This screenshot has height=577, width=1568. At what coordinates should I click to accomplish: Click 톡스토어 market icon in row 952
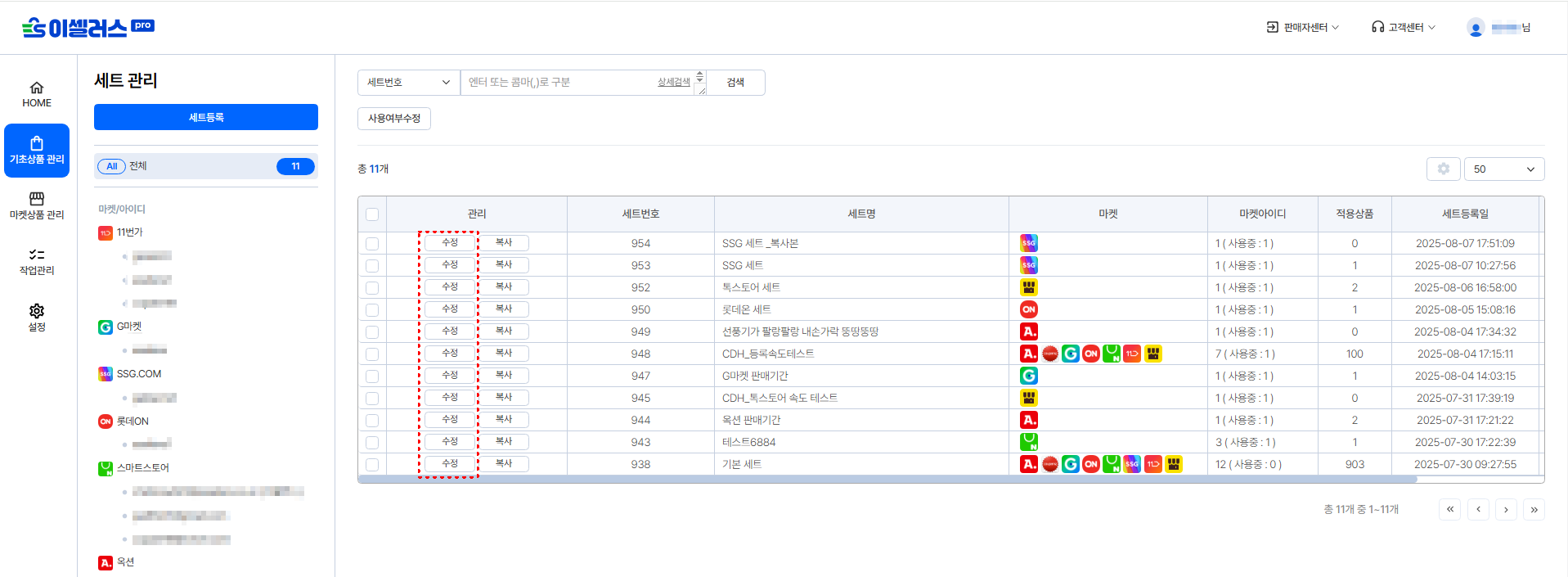click(x=1029, y=287)
